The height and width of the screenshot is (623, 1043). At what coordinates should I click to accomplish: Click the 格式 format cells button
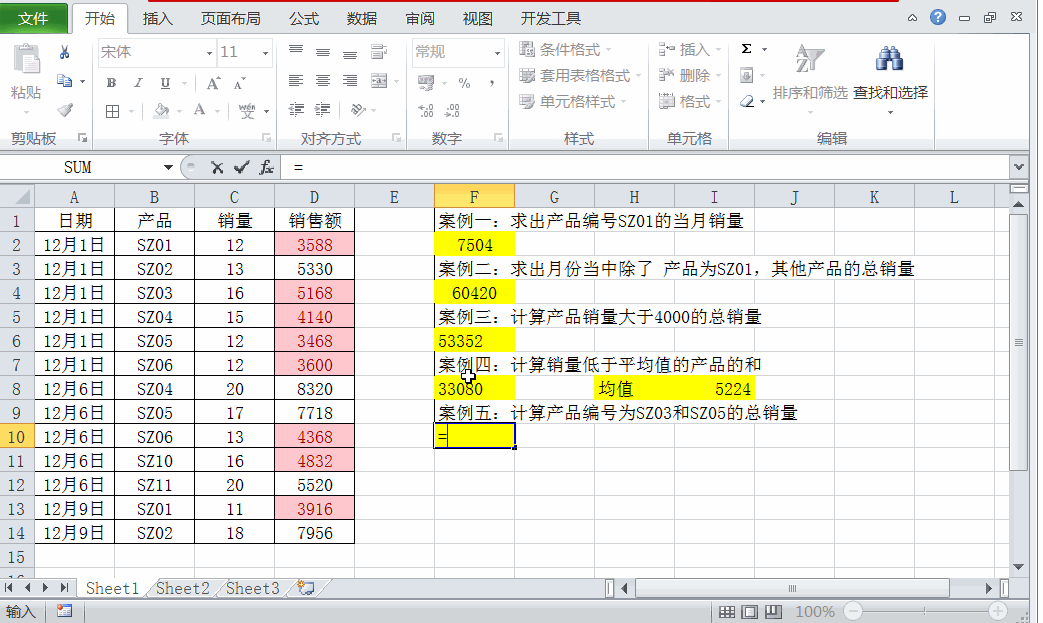pos(690,102)
